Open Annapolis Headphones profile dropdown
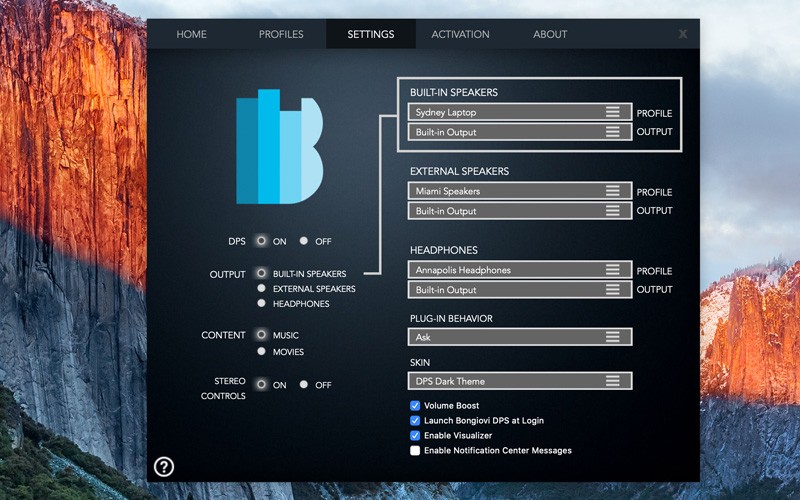800x500 pixels. [x=520, y=269]
